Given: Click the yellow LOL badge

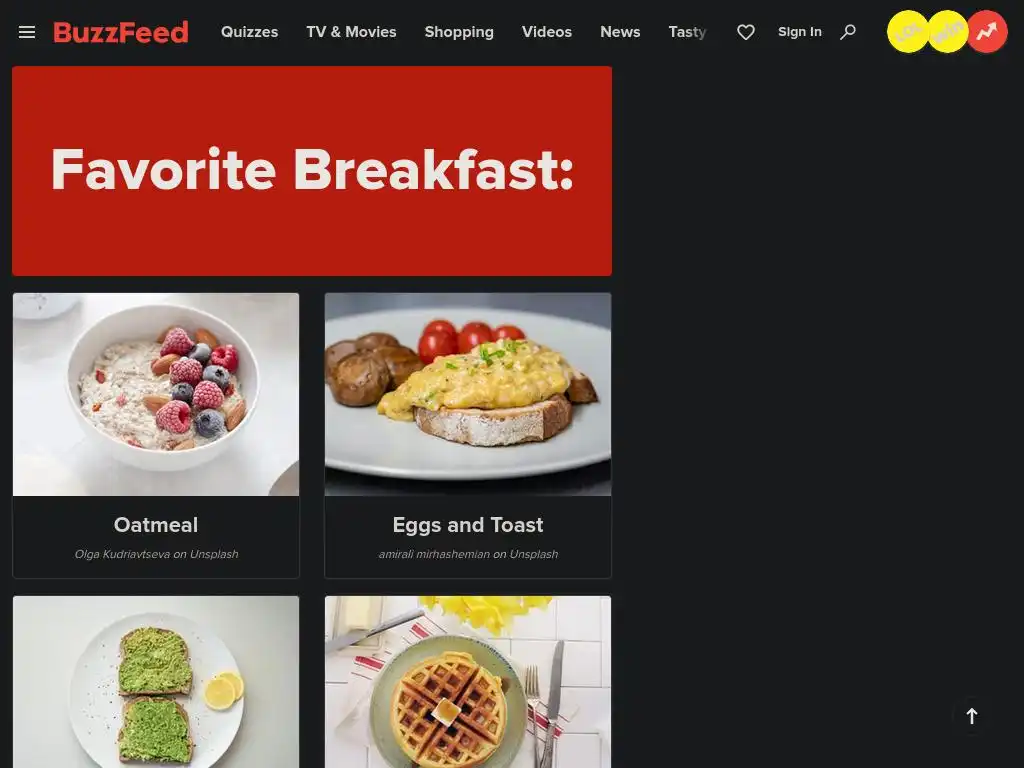Looking at the screenshot, I should [908, 31].
